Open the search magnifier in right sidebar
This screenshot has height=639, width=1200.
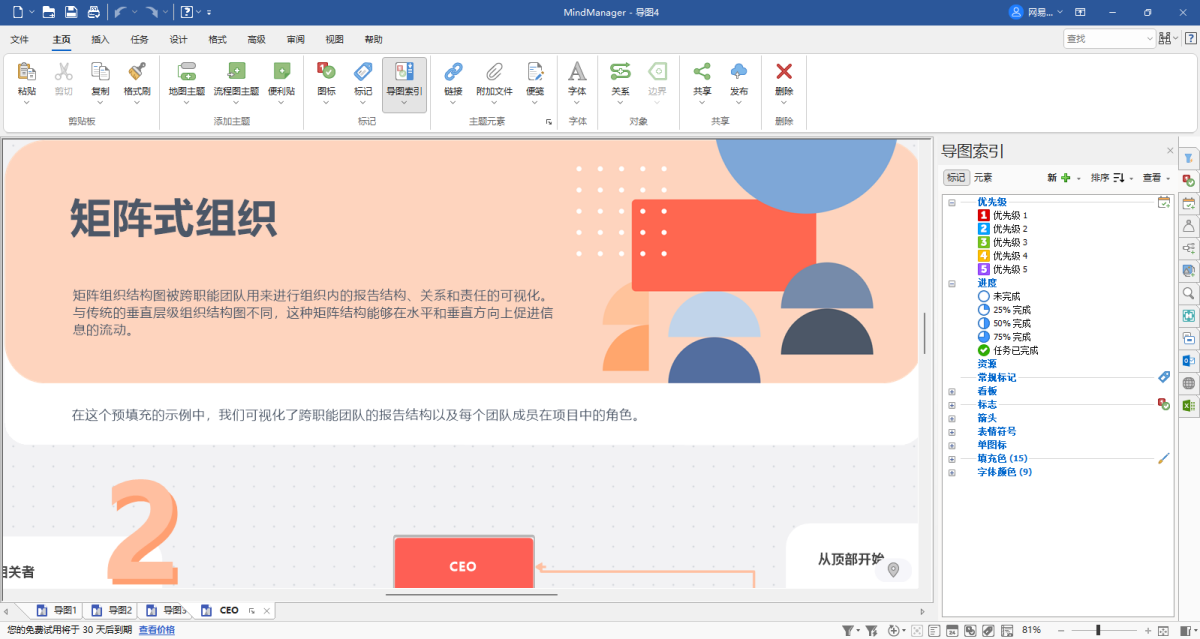(1188, 293)
